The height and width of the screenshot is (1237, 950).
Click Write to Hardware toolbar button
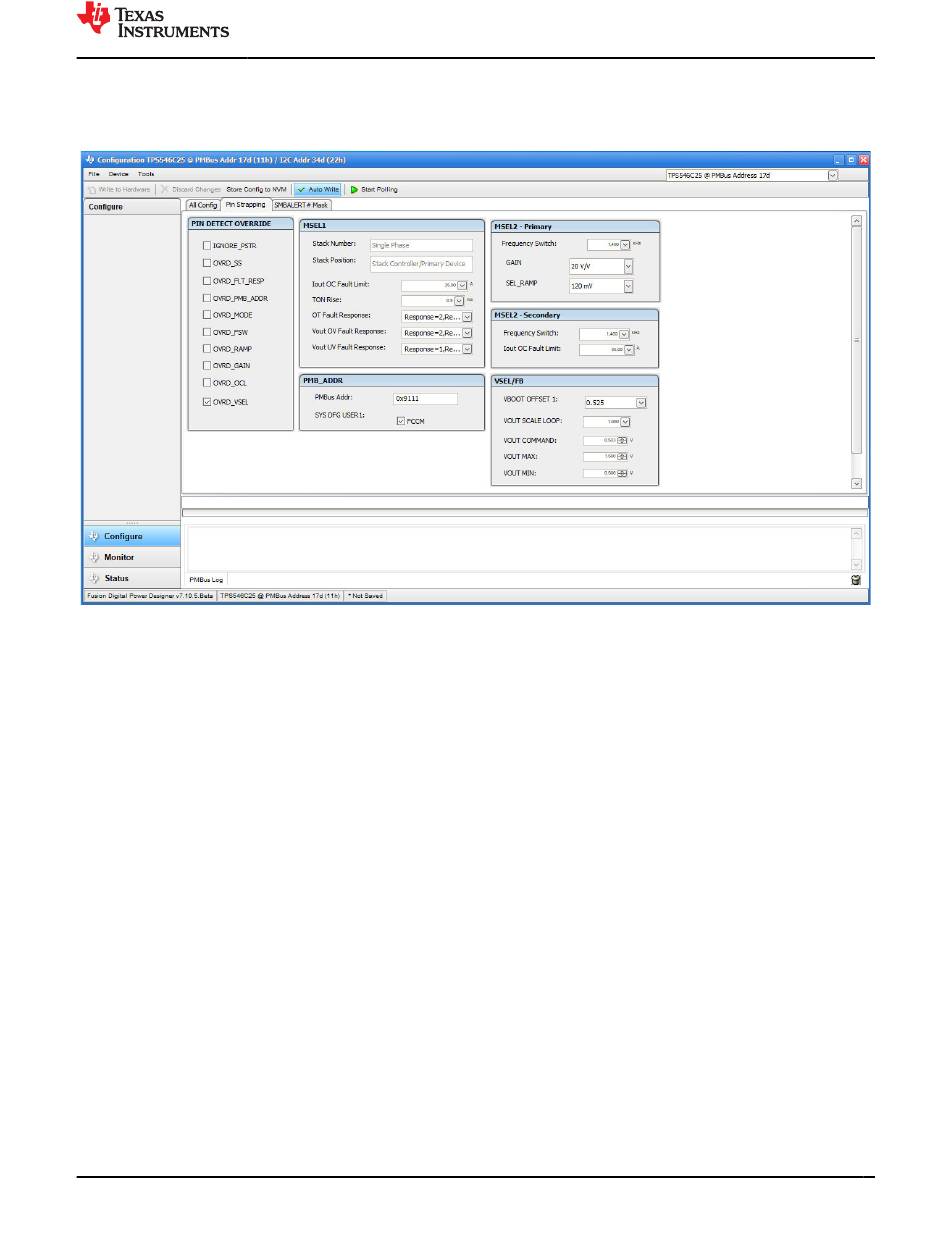coord(119,189)
